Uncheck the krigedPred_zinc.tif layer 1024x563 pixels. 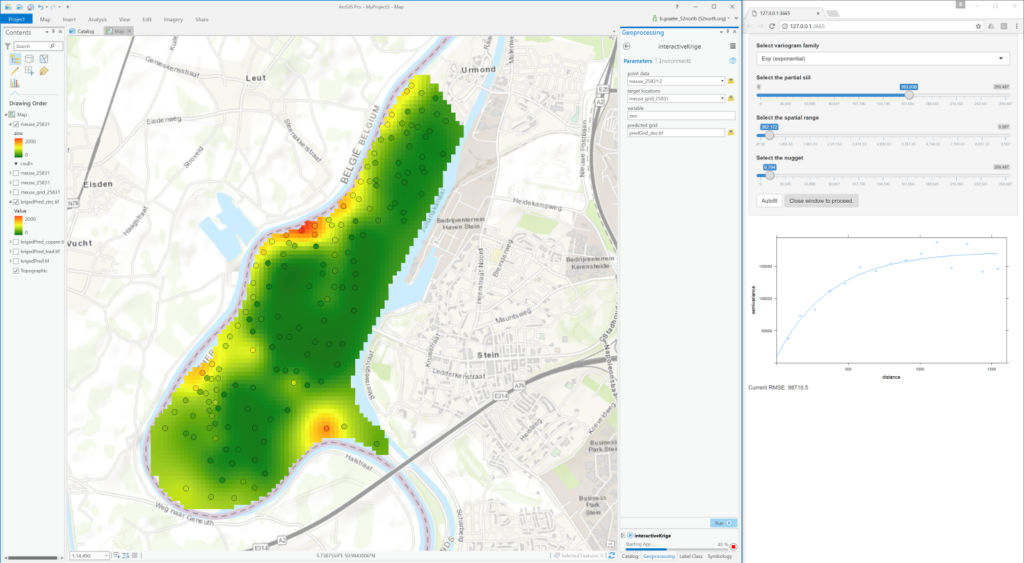[x=13, y=201]
